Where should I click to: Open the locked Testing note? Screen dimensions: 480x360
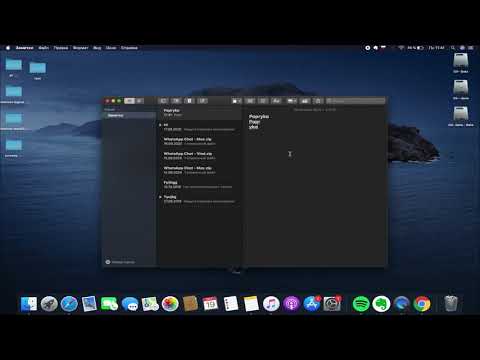200,199
